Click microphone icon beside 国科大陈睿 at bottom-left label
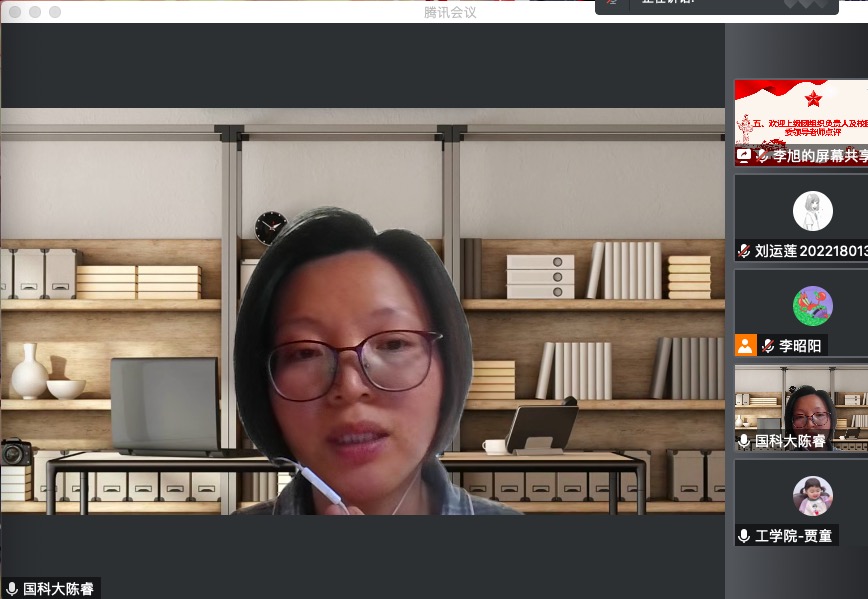This screenshot has width=868, height=599. coord(12,588)
